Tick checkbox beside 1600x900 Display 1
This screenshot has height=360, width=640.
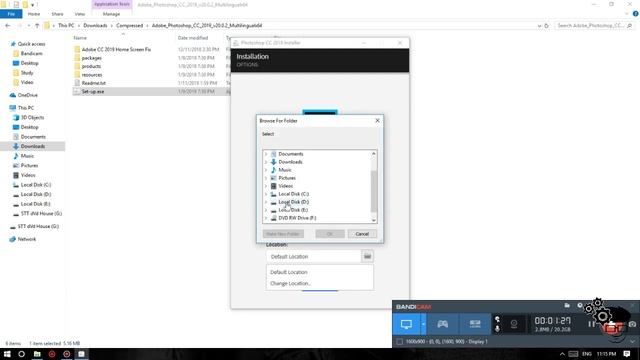[x=400, y=342]
